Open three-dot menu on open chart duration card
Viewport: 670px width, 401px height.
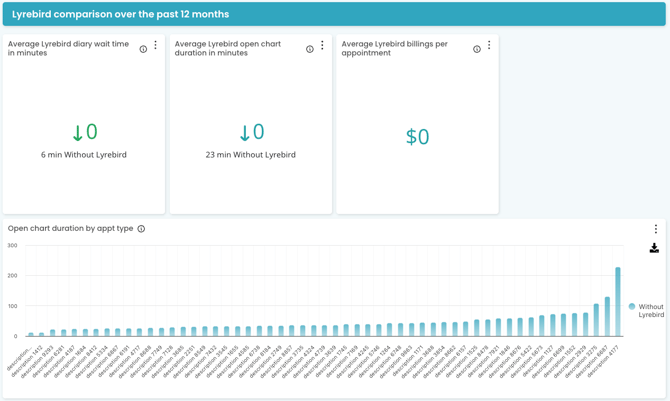322,45
